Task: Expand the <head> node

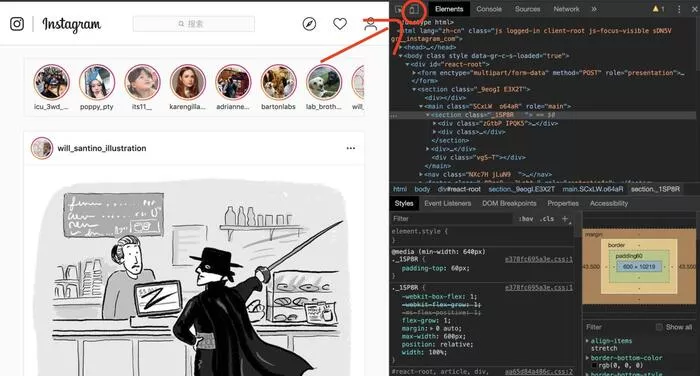Action: pos(401,47)
